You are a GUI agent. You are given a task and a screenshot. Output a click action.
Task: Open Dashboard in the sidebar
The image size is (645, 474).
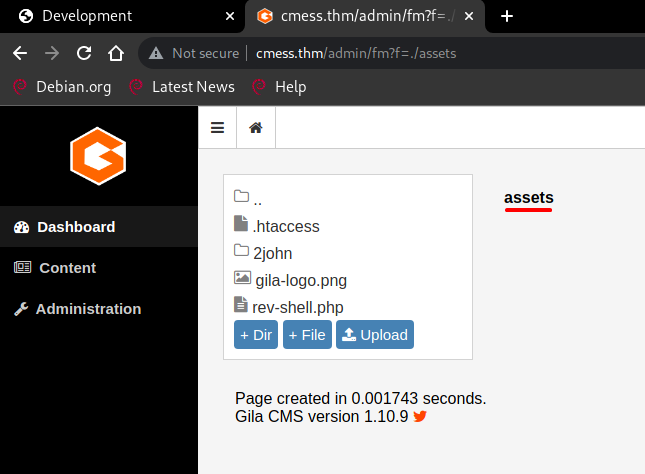76,227
